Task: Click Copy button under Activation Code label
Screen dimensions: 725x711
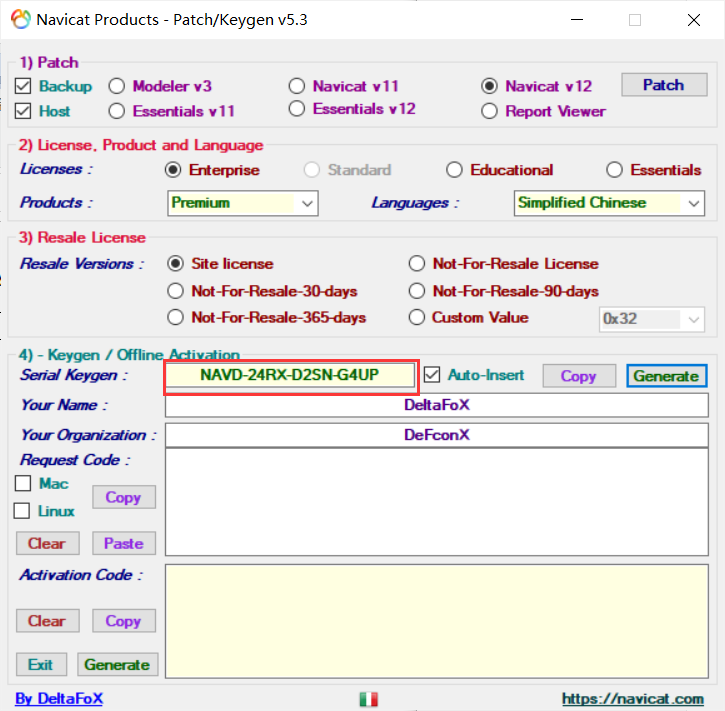Action: (123, 620)
